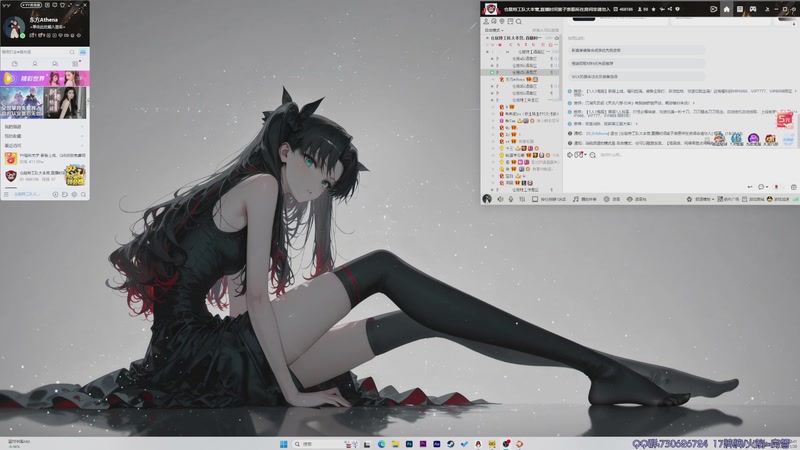
Task: Tick the checkbox in channel bottom bar
Action: click(535, 199)
